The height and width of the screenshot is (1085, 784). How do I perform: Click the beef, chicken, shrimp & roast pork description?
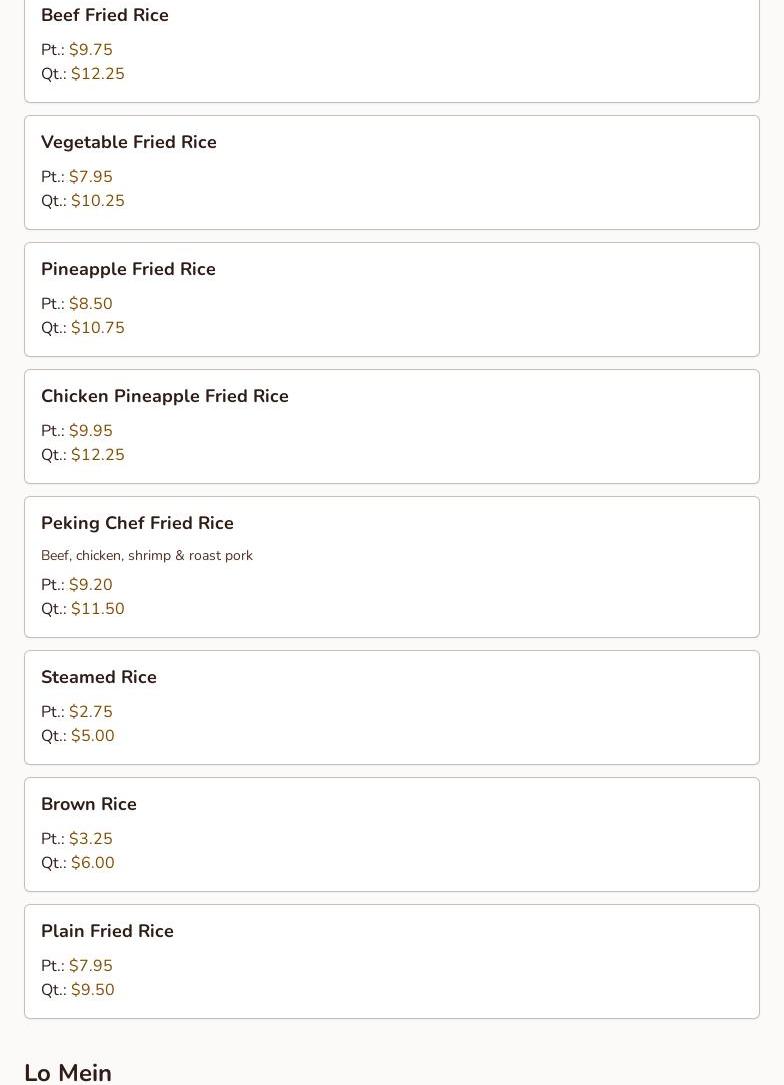coord(147,556)
